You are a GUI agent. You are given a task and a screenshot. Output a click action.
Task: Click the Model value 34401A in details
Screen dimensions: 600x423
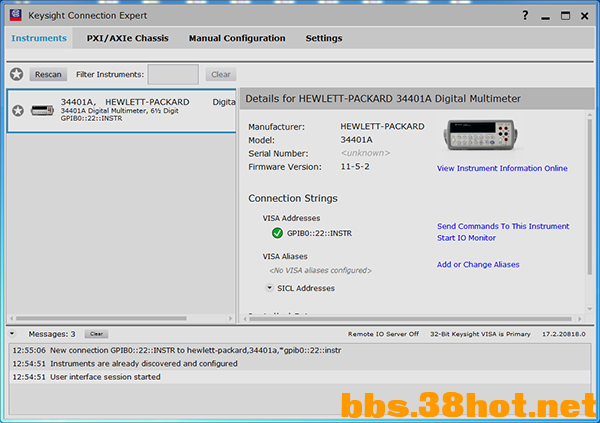356,140
